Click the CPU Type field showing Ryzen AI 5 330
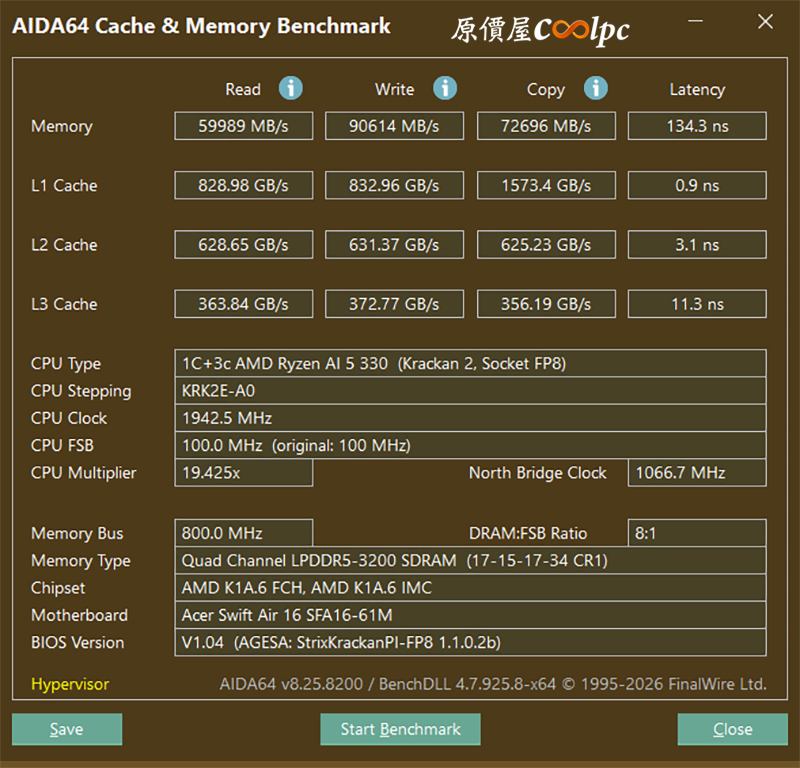Viewport: 800px width, 768px height. click(470, 364)
